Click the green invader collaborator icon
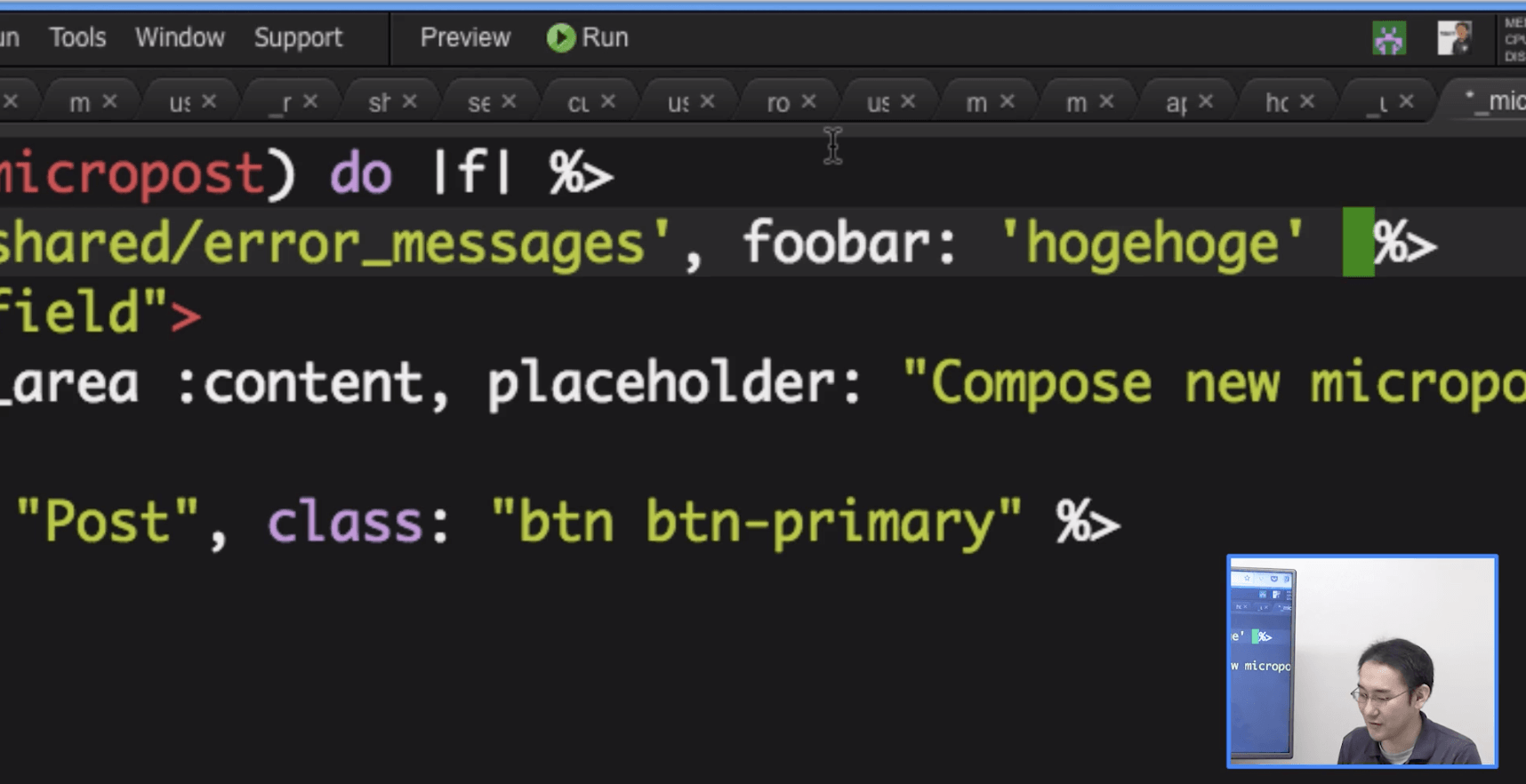This screenshot has height=784, width=1526. pos(1388,38)
